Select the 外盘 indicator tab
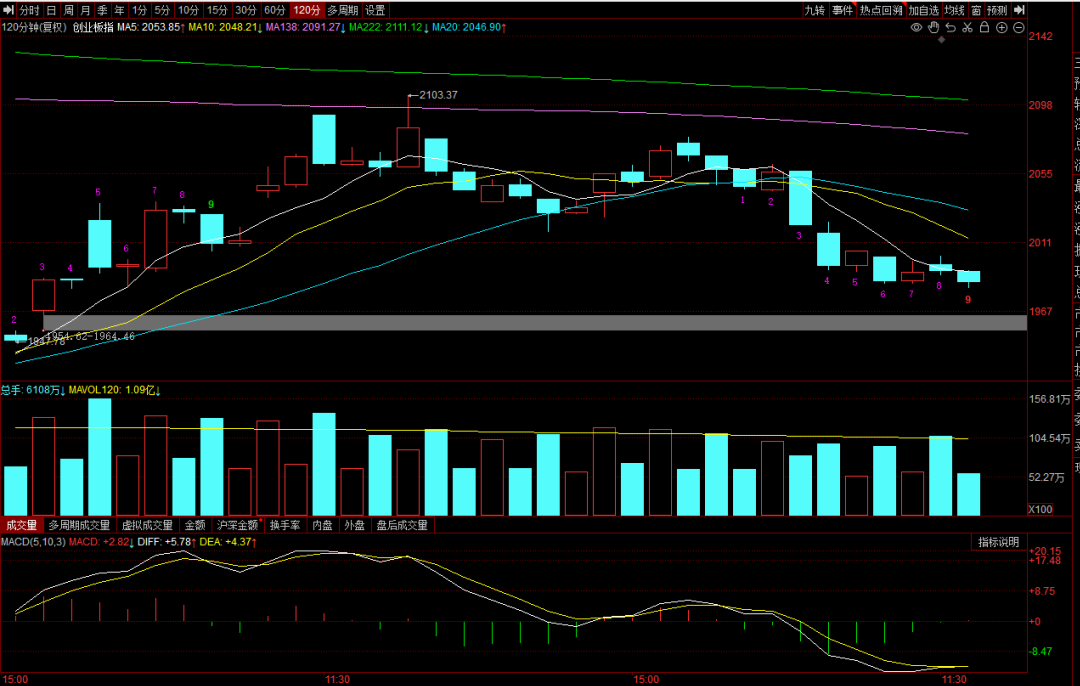1080x686 pixels. (x=354, y=525)
